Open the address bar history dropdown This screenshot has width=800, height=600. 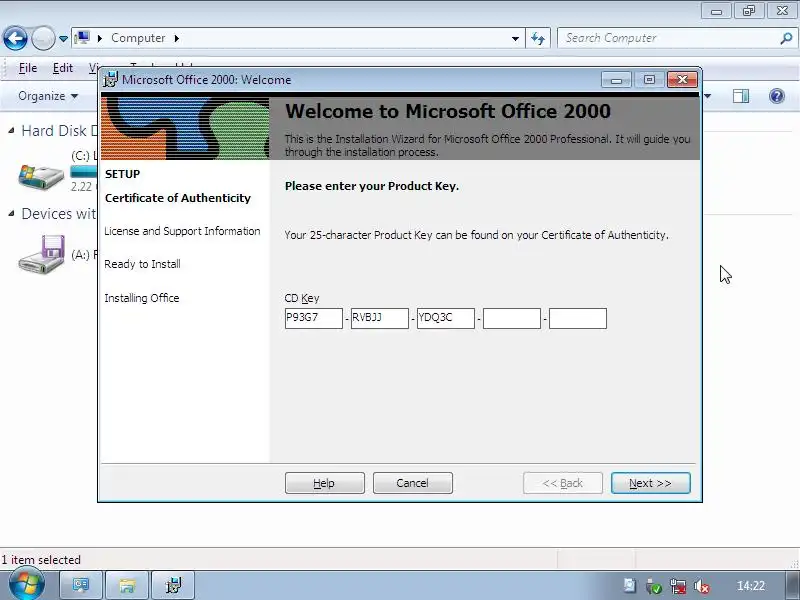(515, 38)
